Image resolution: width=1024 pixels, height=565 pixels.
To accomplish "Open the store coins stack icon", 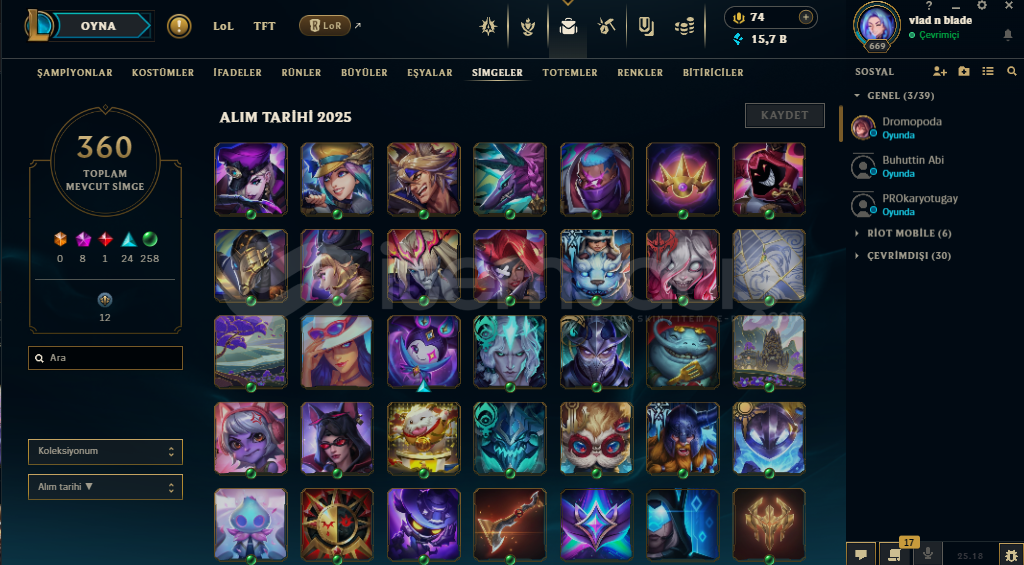I will pos(684,27).
